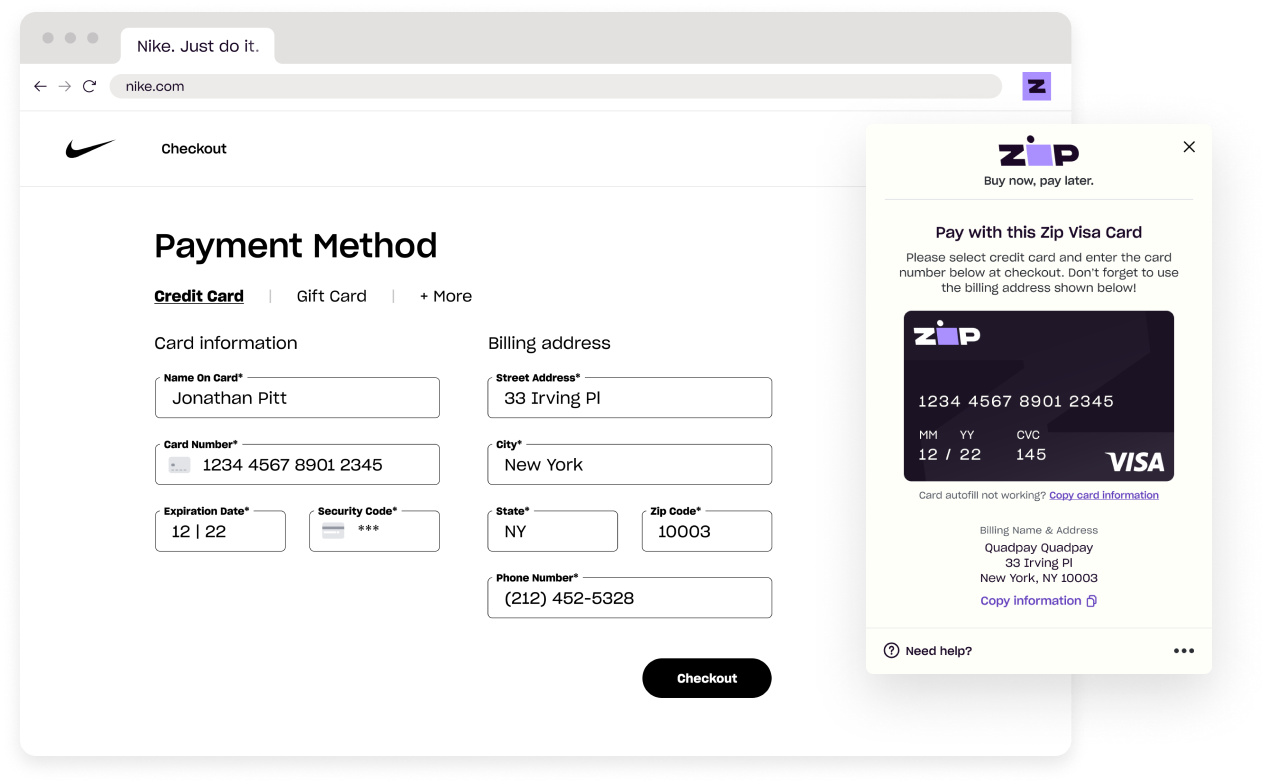Click the Street Address field
This screenshot has width=1272, height=784.
point(630,398)
